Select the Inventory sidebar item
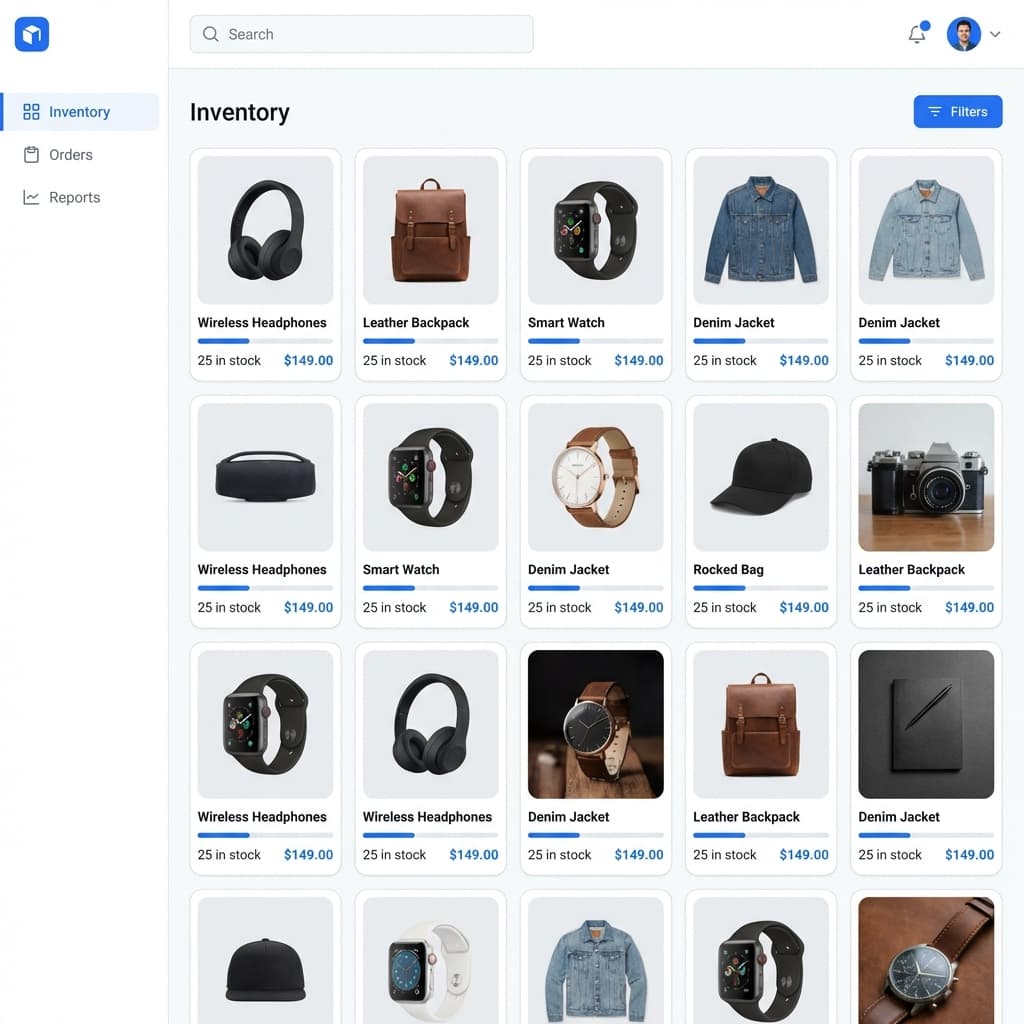 [80, 112]
